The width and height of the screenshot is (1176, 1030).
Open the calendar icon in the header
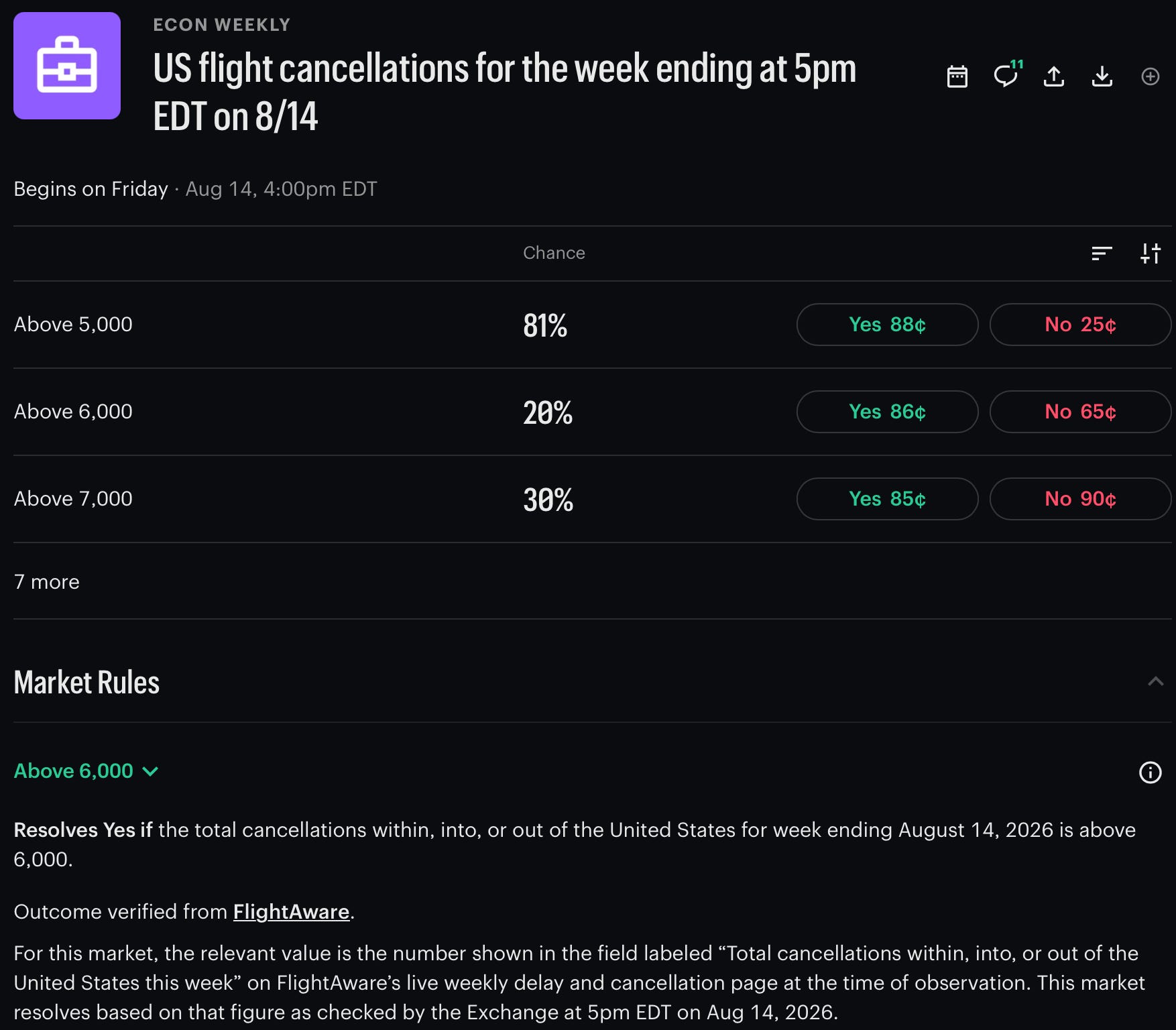(x=957, y=76)
